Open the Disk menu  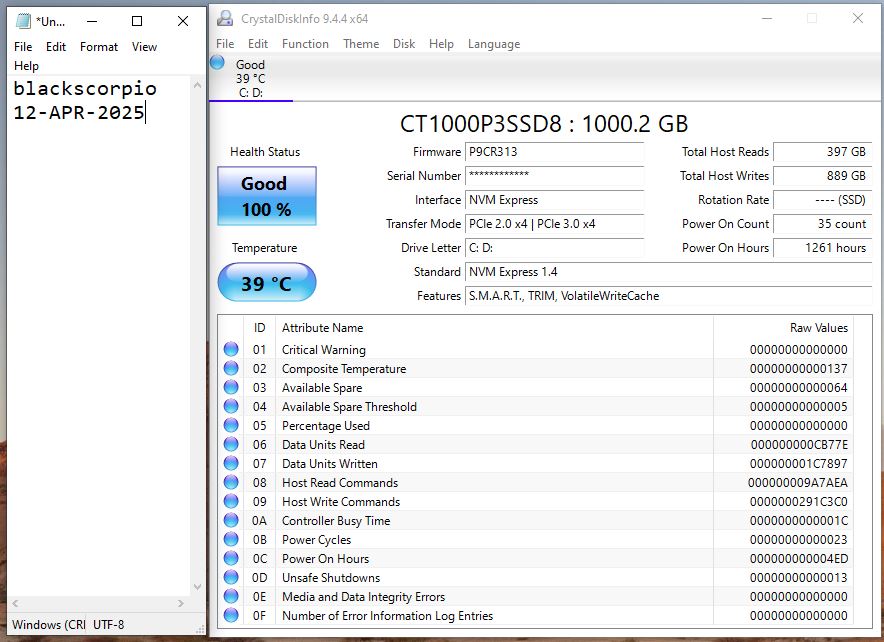(x=404, y=44)
